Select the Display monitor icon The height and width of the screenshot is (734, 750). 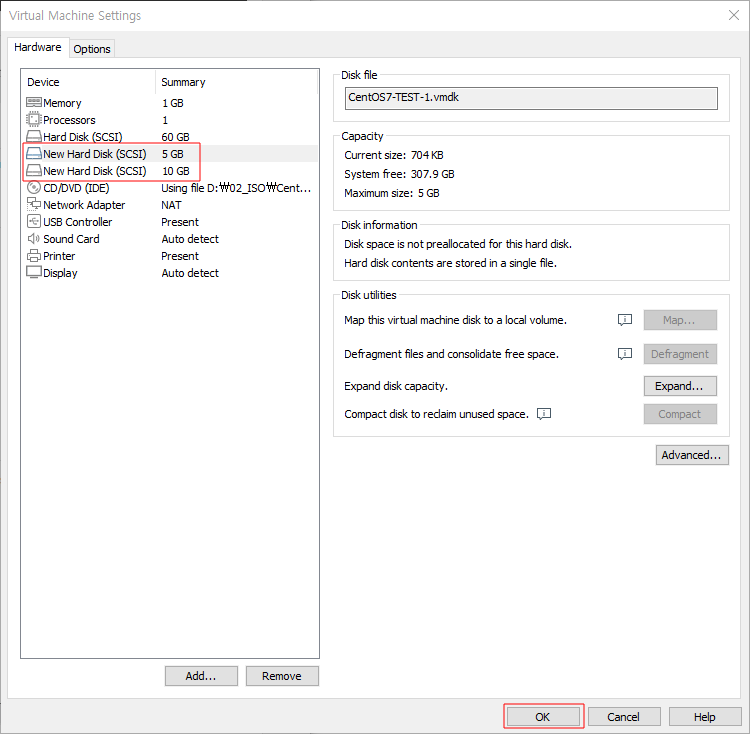[x=33, y=272]
